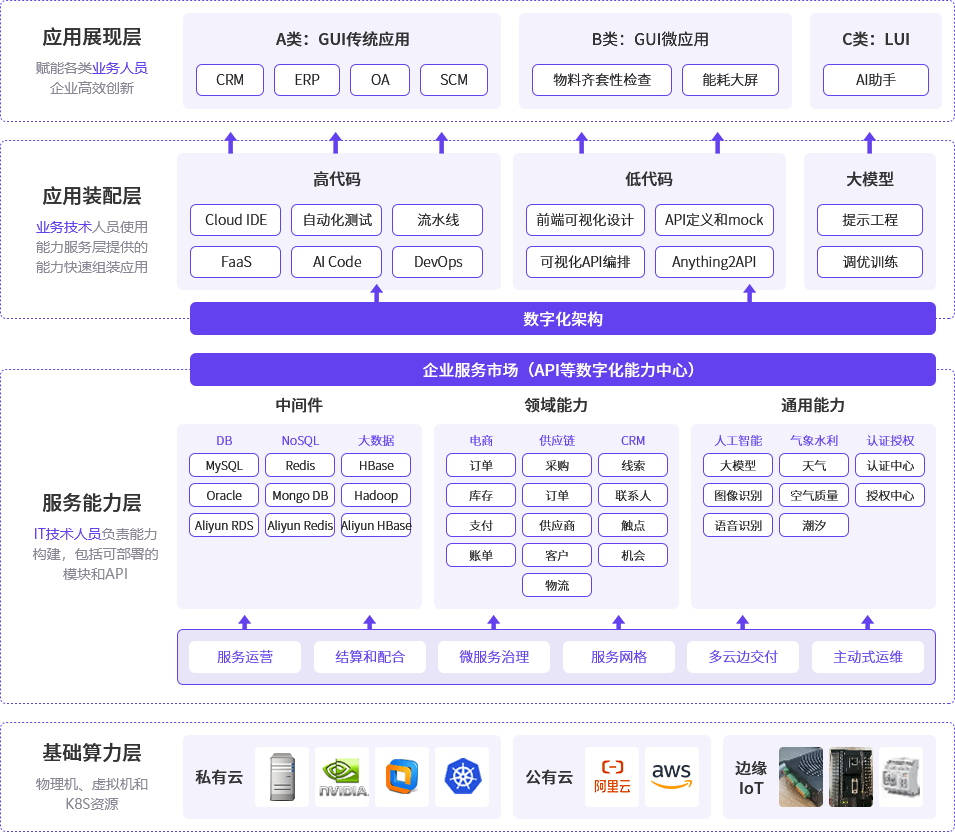
Task: Select the AI助手 box under C类 LUI
Action: point(875,80)
